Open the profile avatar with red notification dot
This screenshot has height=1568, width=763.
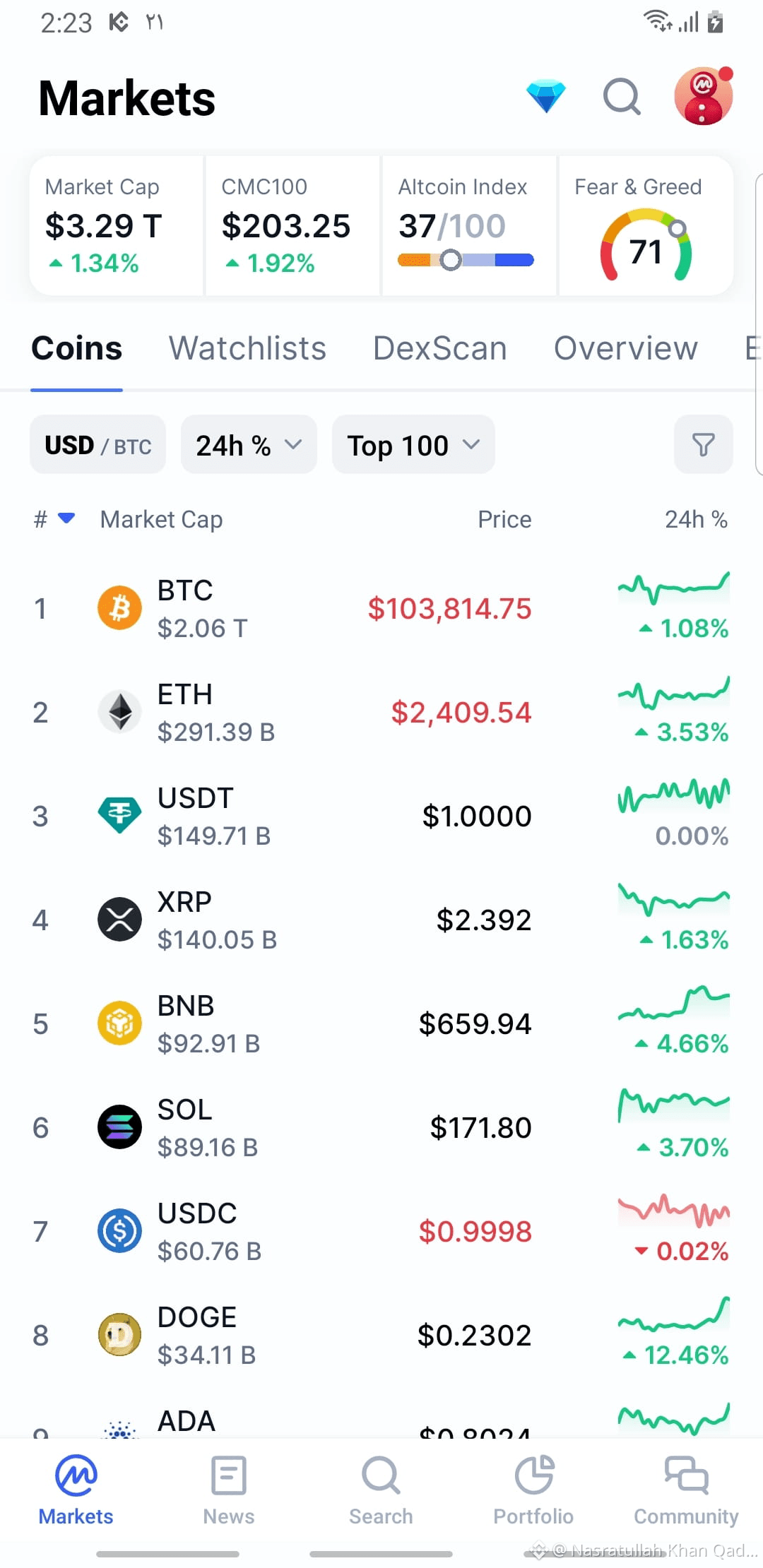[x=703, y=96]
